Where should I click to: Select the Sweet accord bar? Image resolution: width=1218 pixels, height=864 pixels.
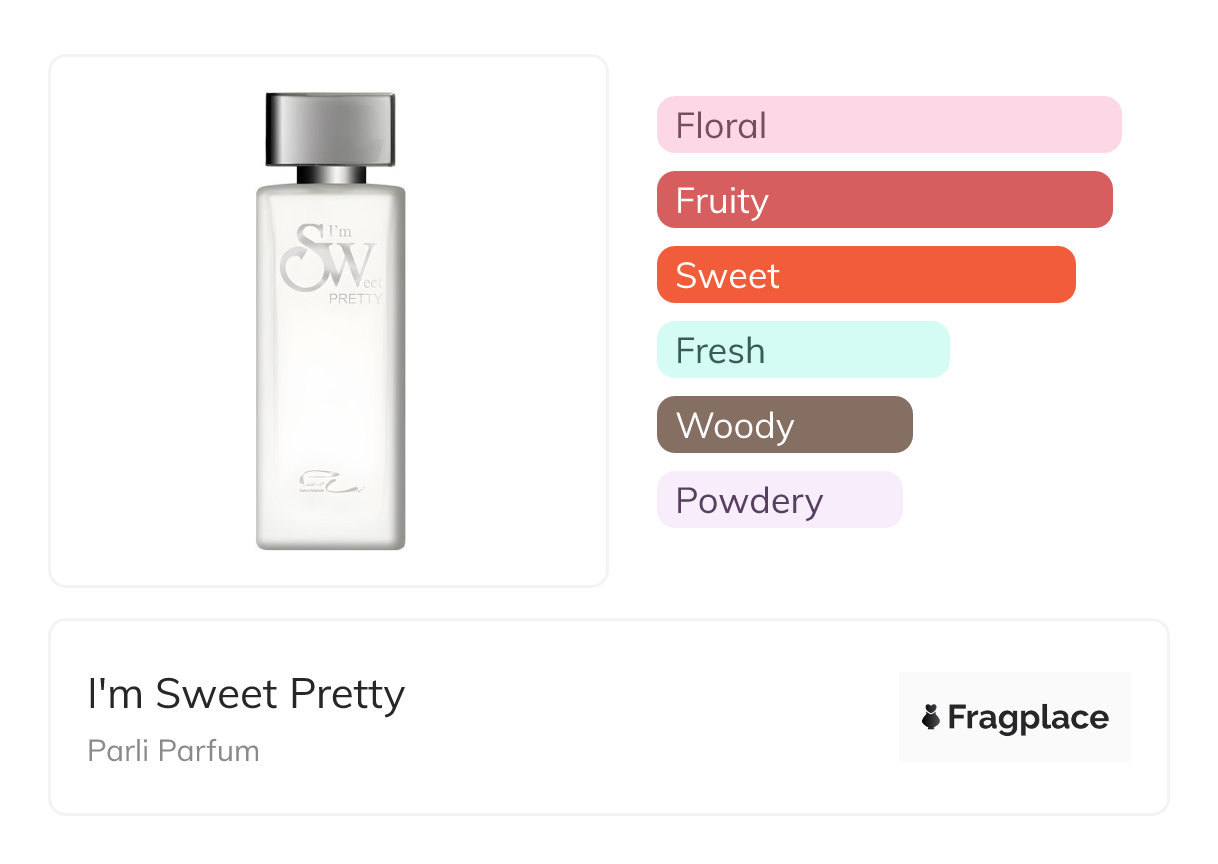point(865,275)
